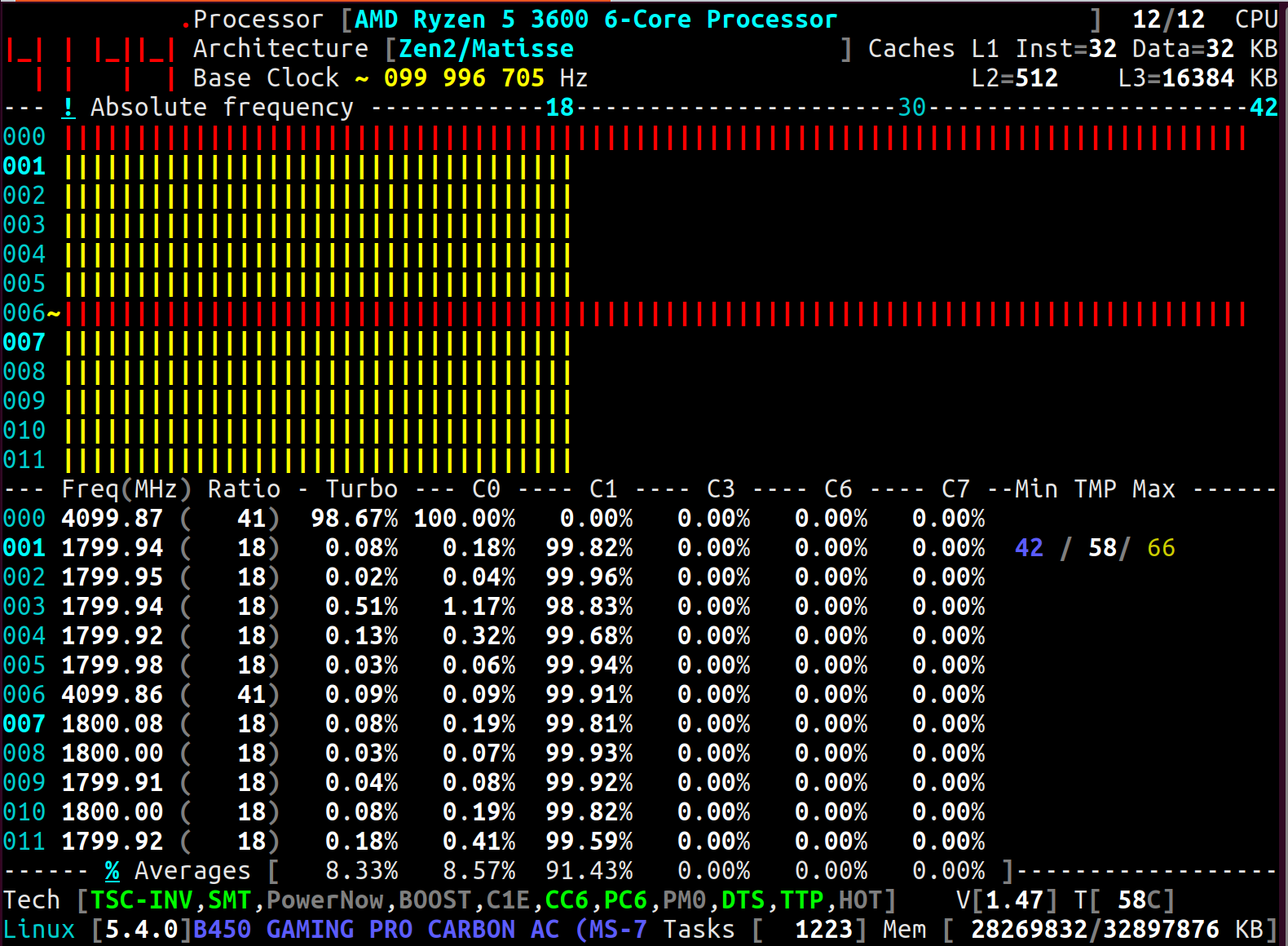Click the TTP tech flag
Screen dimensions: 1288x946
801,900
